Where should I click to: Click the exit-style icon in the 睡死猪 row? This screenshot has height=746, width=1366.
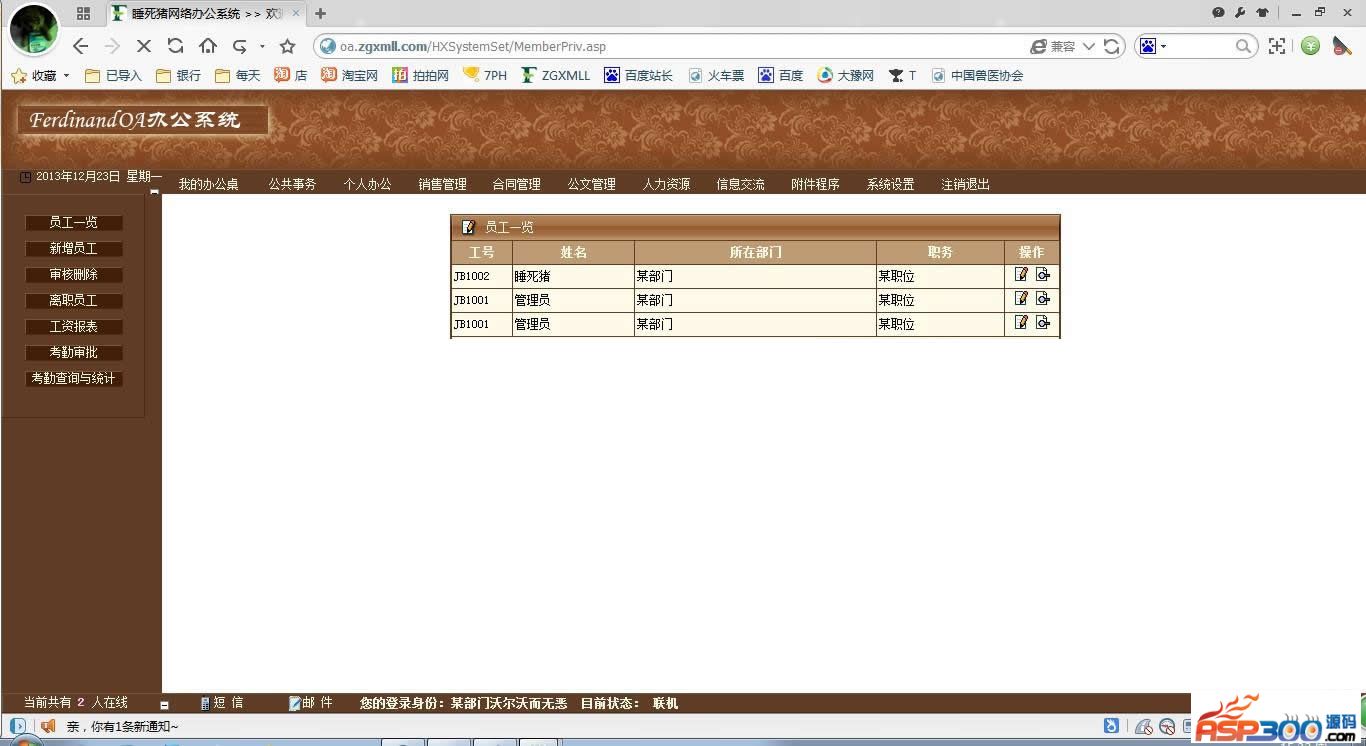[x=1043, y=274]
